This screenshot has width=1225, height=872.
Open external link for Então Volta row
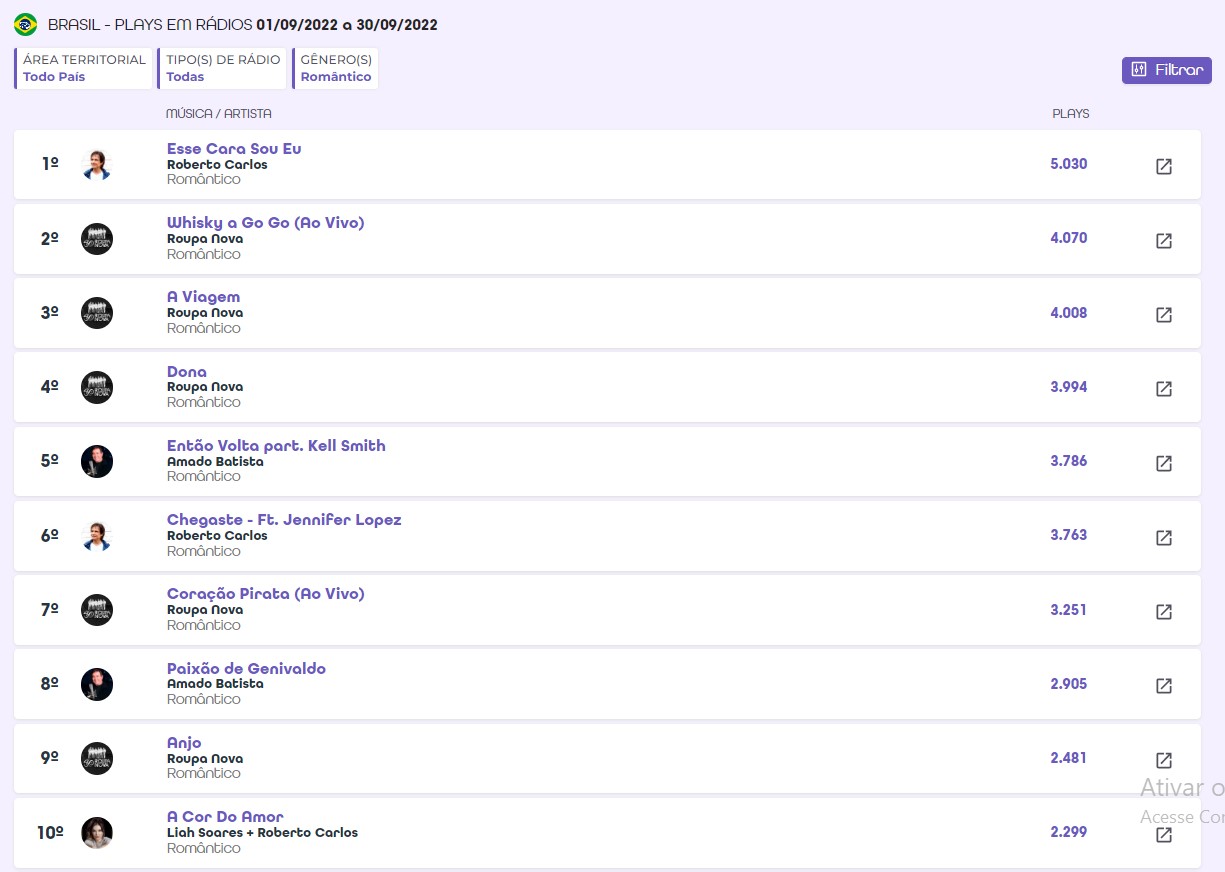point(1164,463)
